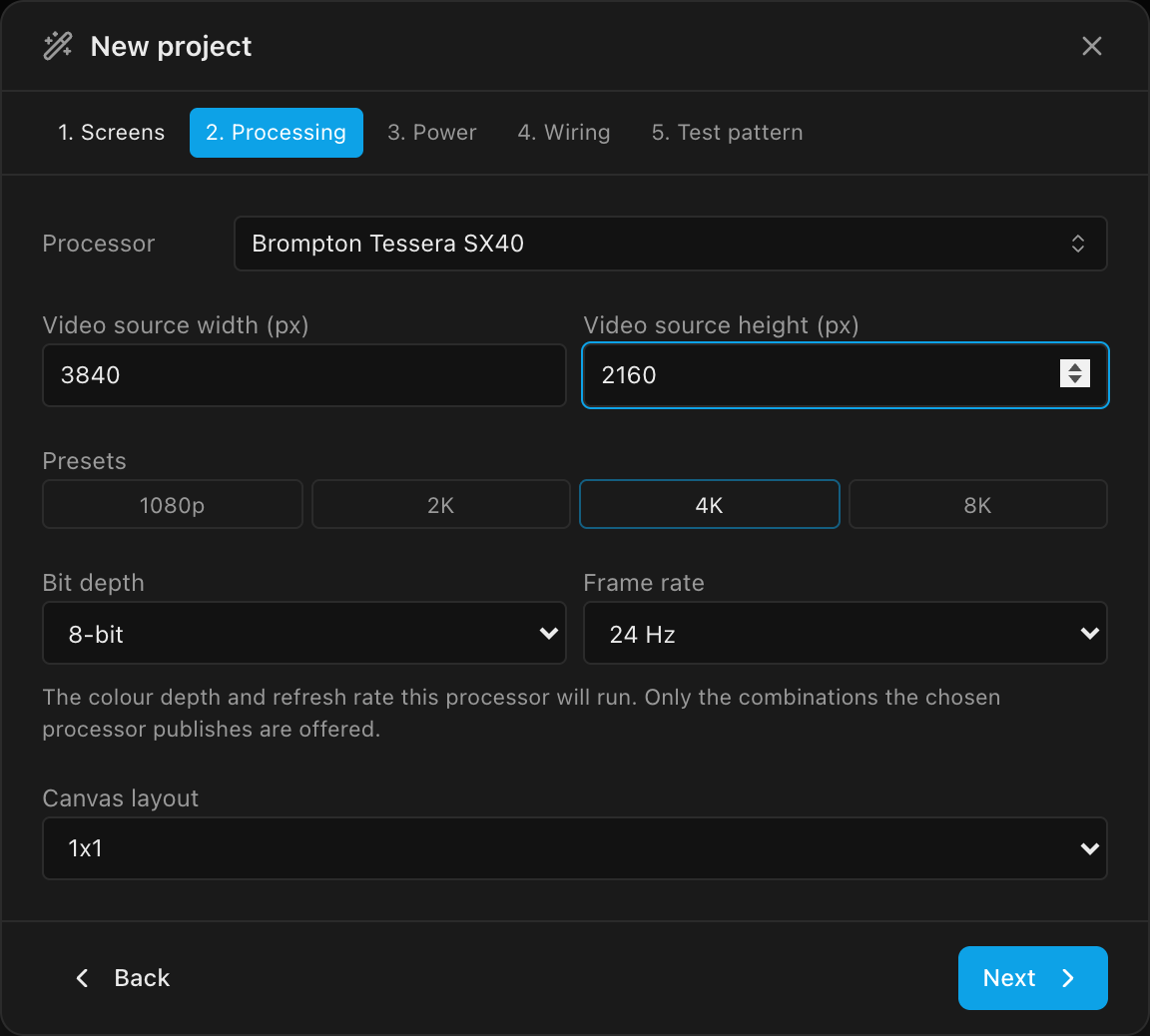Open the Bit depth dropdown
Image resolution: width=1150 pixels, height=1036 pixels.
(304, 634)
